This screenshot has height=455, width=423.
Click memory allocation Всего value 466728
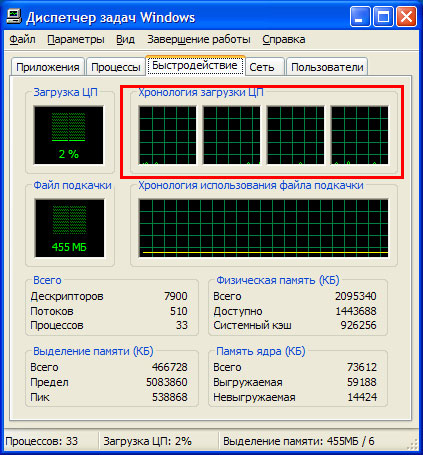point(170,367)
